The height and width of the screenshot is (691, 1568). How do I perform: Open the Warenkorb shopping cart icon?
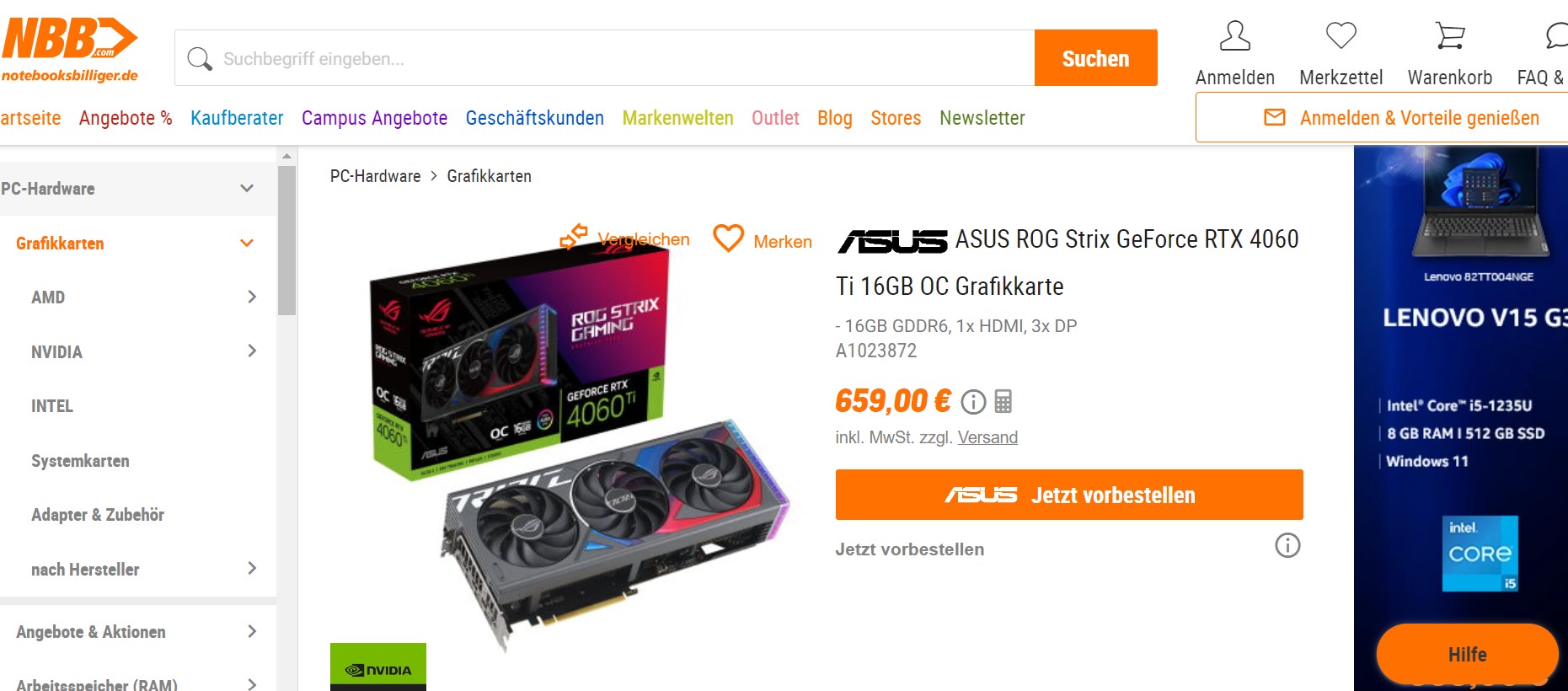click(x=1450, y=36)
